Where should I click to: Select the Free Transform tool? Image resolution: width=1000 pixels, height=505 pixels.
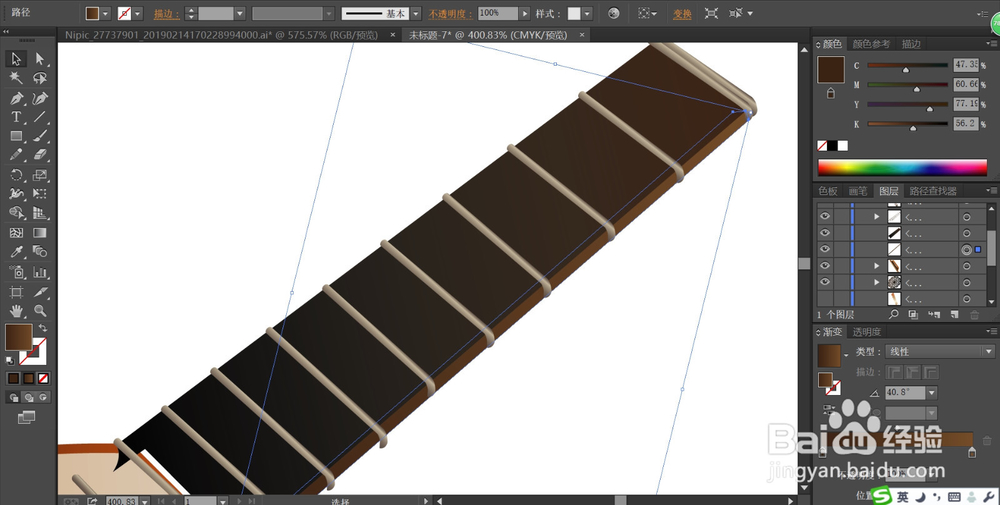(40, 194)
